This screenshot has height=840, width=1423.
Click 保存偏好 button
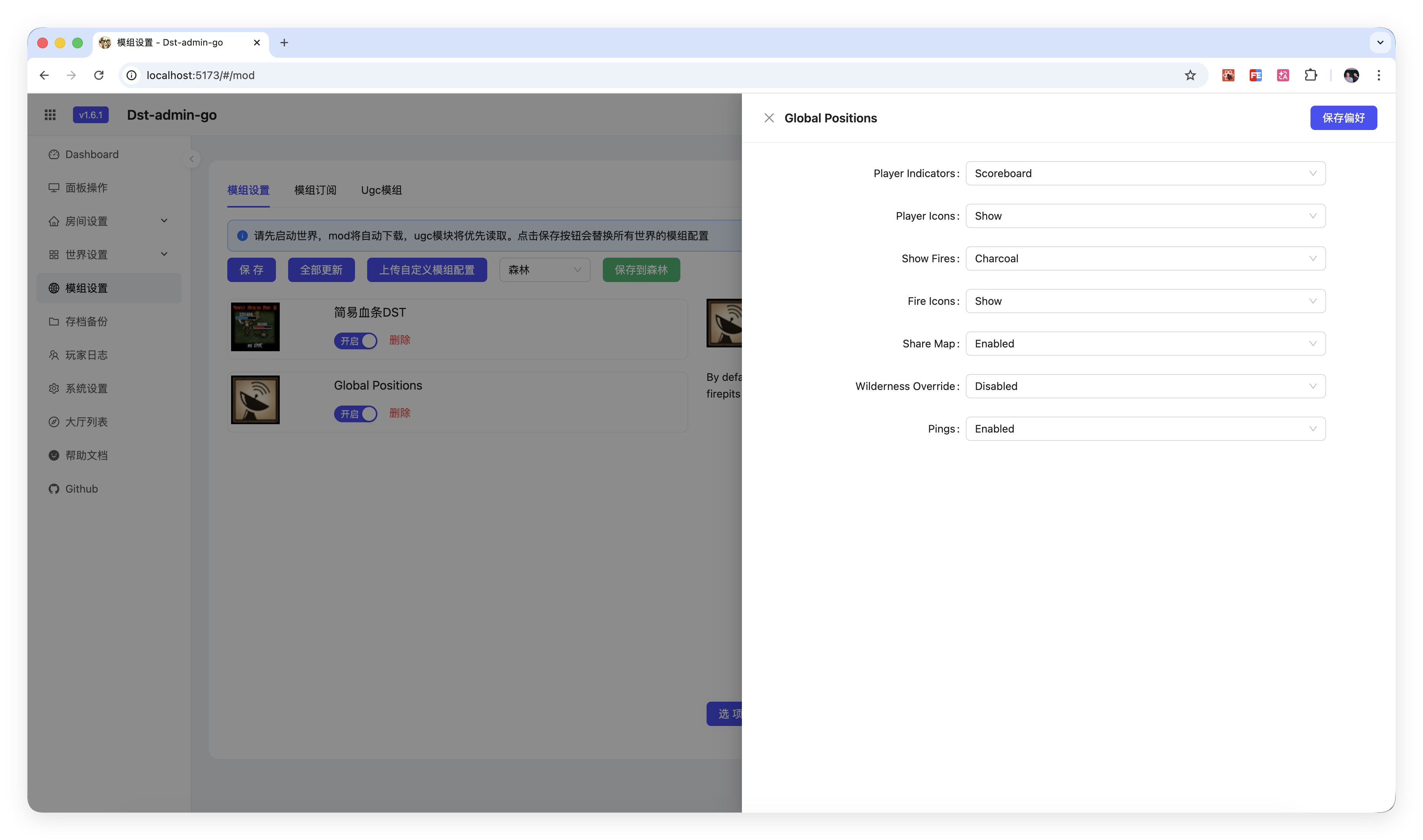point(1343,118)
